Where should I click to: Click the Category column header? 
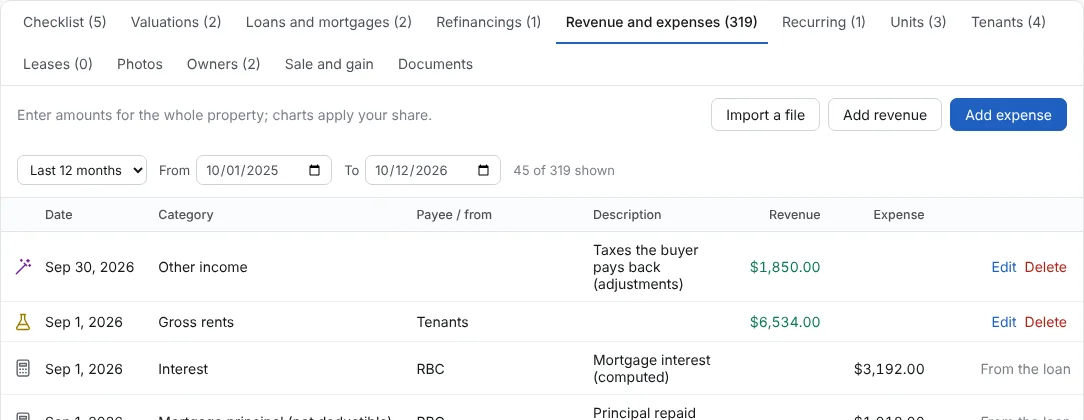click(186, 215)
